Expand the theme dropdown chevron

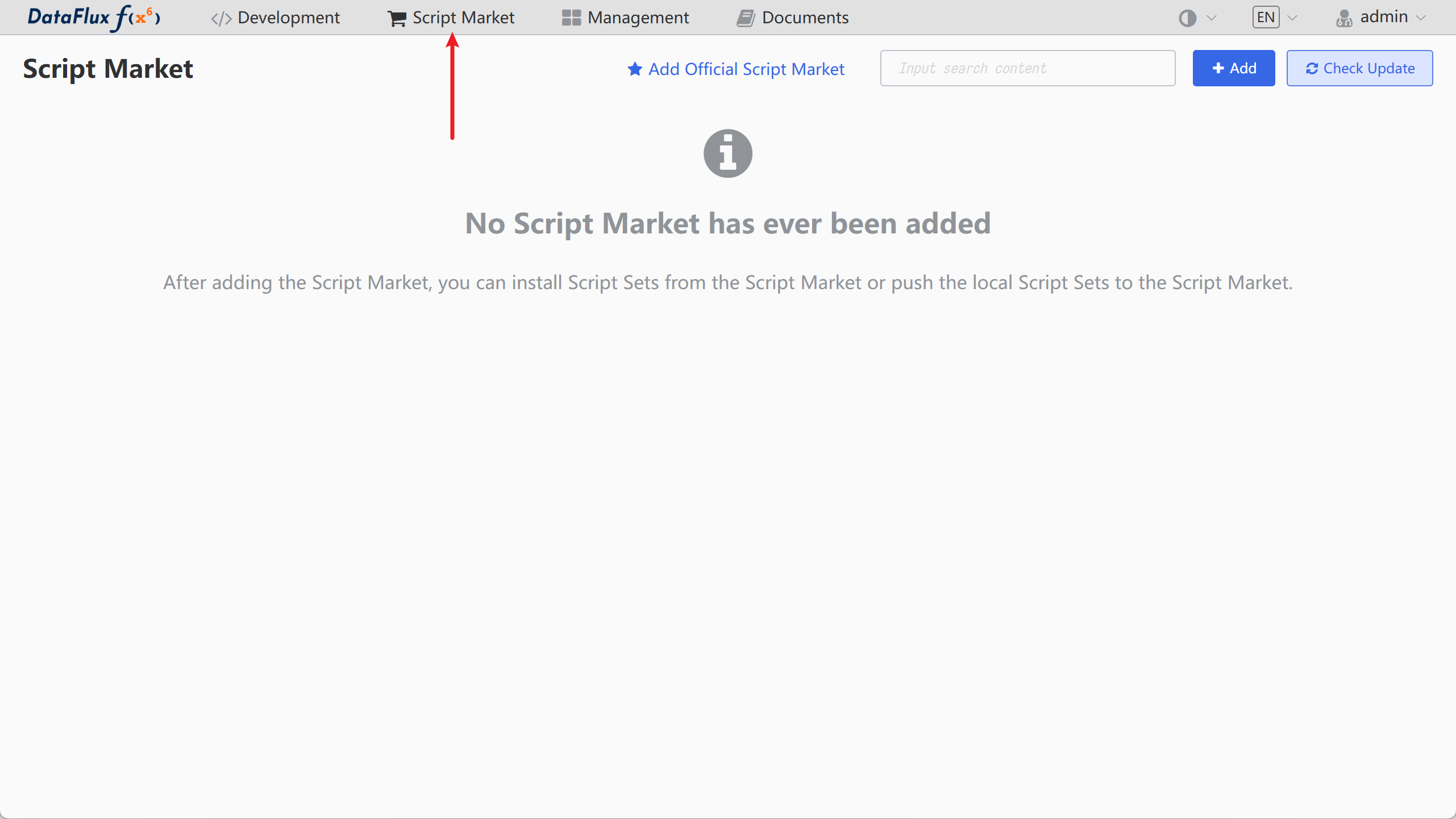(x=1212, y=18)
